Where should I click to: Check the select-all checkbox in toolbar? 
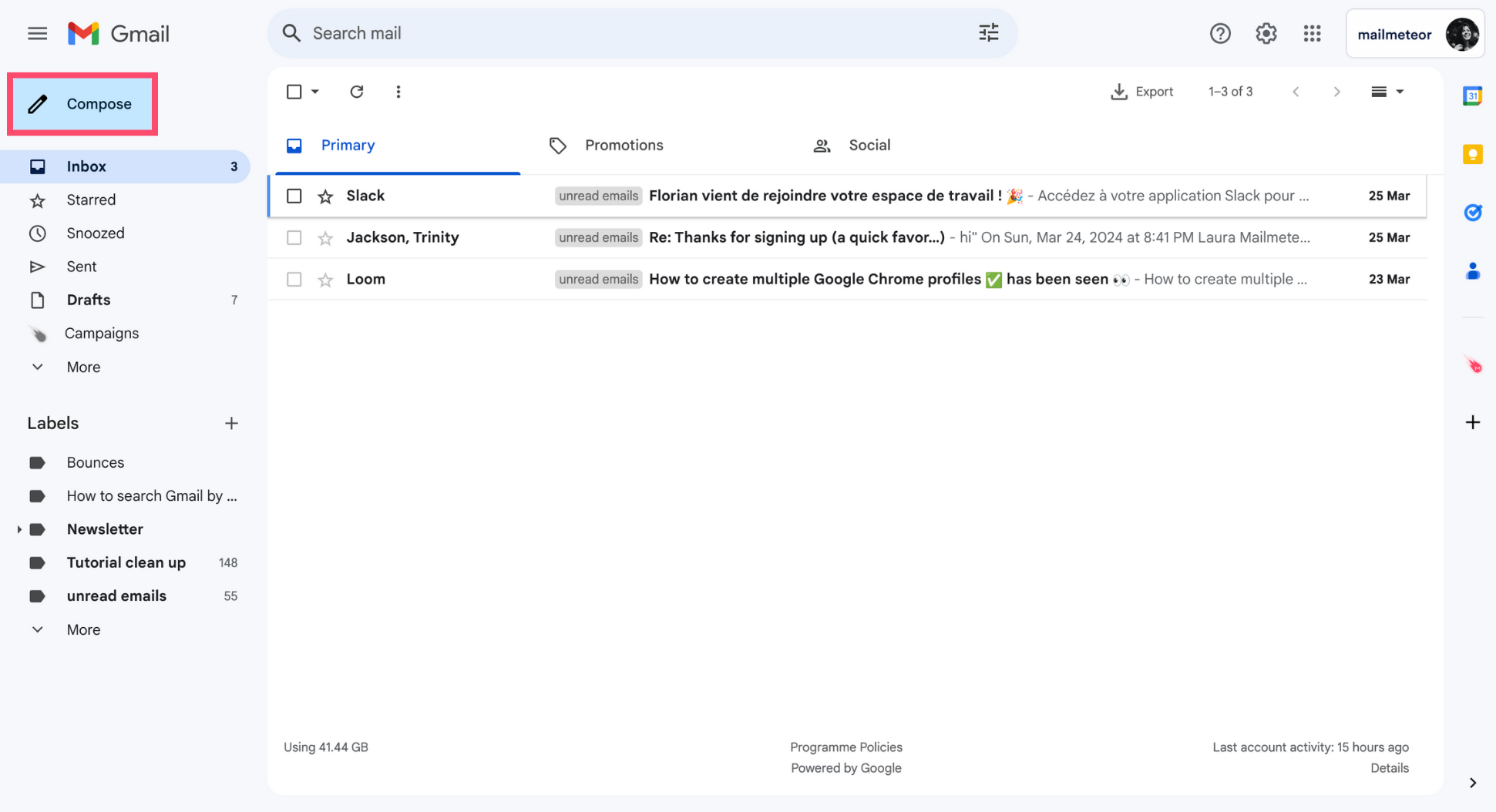(x=294, y=92)
